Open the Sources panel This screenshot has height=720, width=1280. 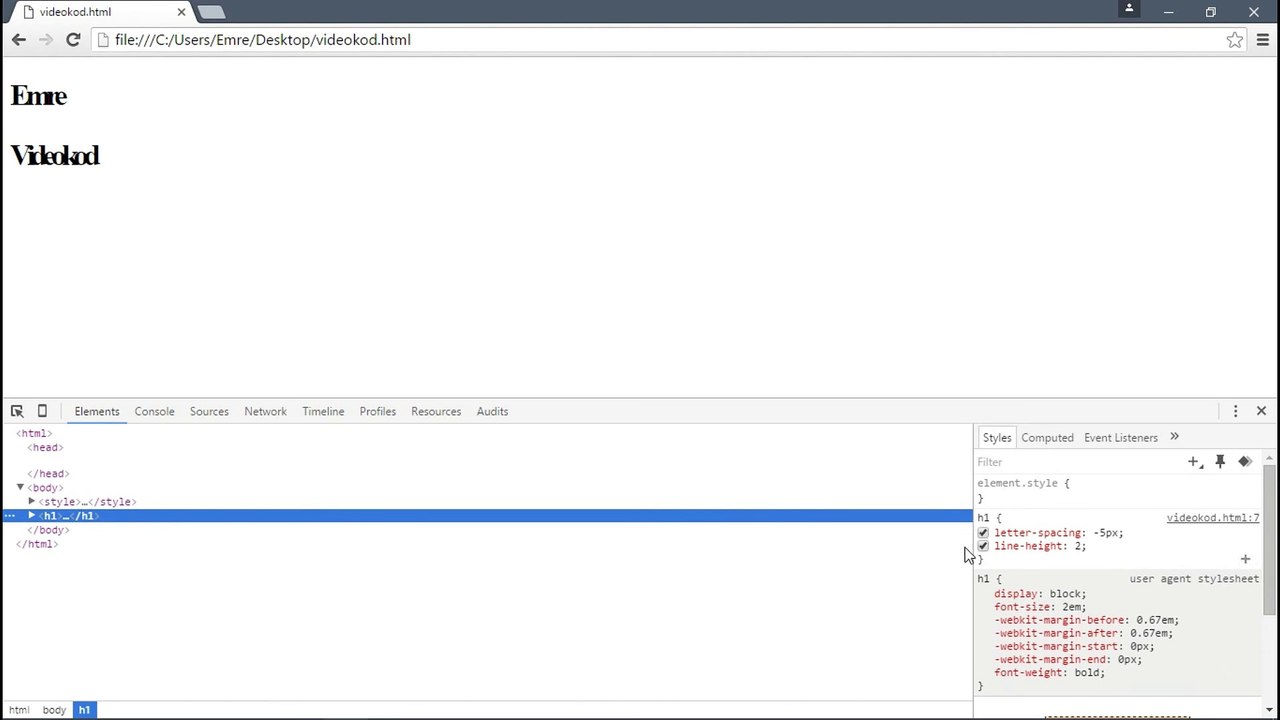click(x=209, y=411)
